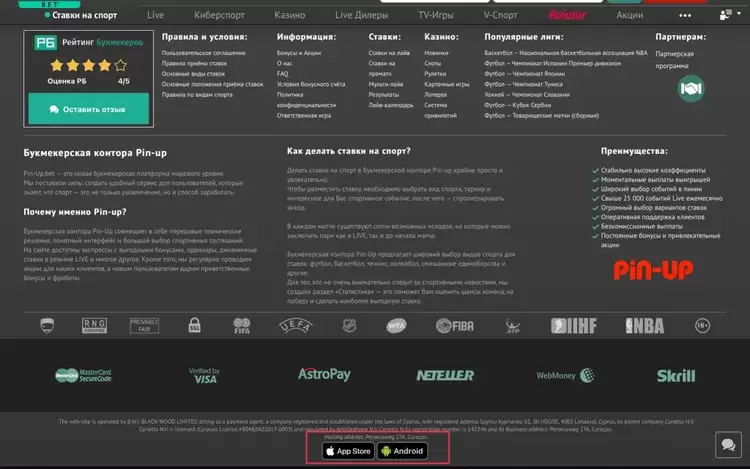This screenshot has height=469, width=750.
Task: Go to the Казино tab
Action: point(290,15)
